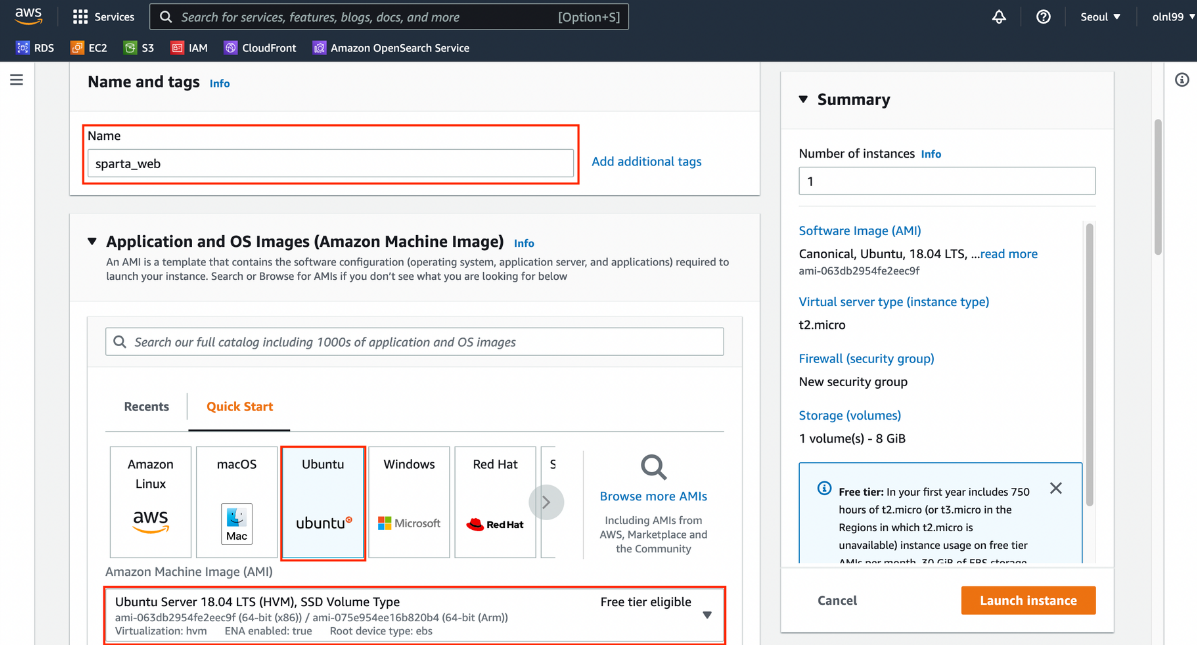Click the New security group text
Screen dimensions: 1197x645
853,382
